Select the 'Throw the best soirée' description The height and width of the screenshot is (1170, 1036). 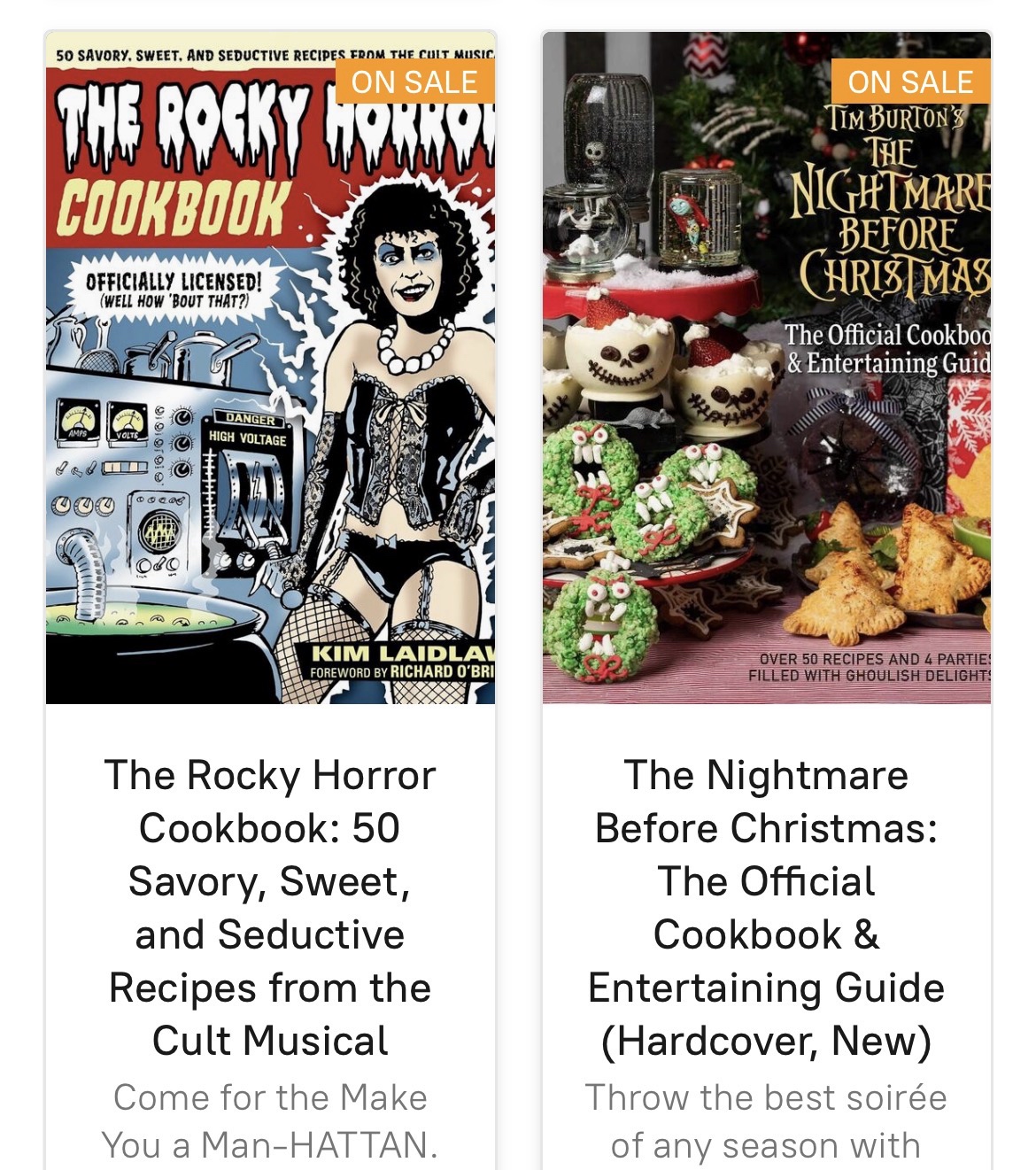click(766, 1121)
